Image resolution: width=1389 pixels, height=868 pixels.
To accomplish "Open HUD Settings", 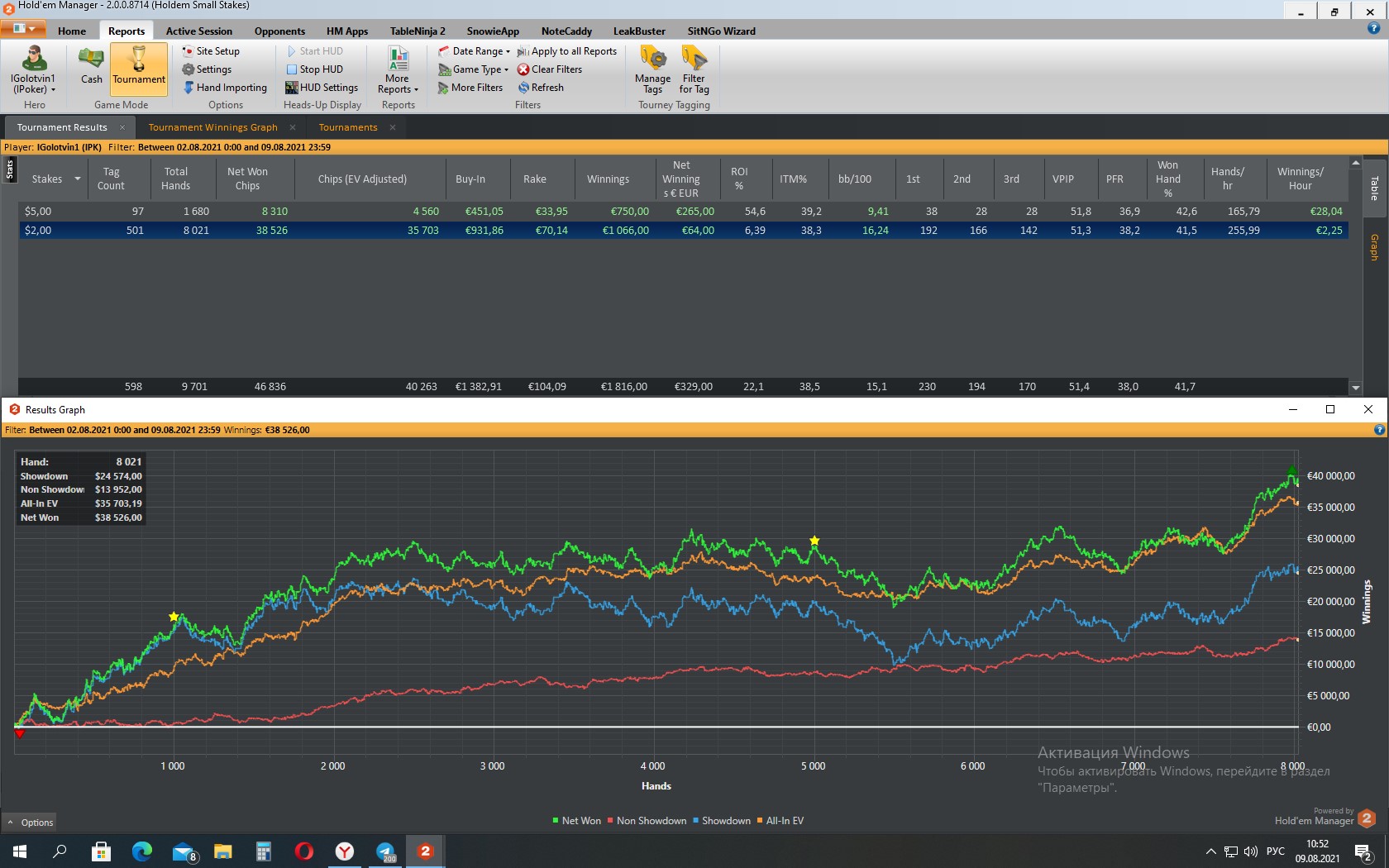I will click(322, 88).
